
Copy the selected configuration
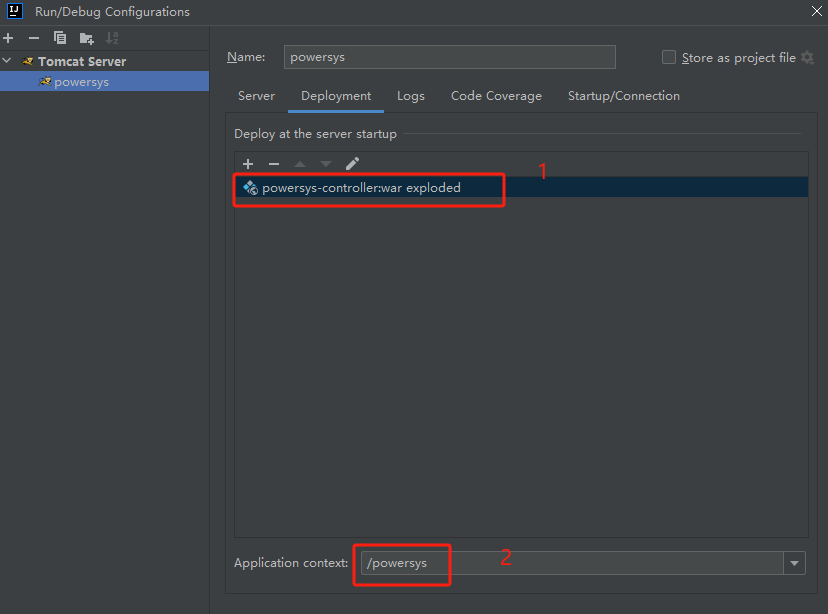60,38
